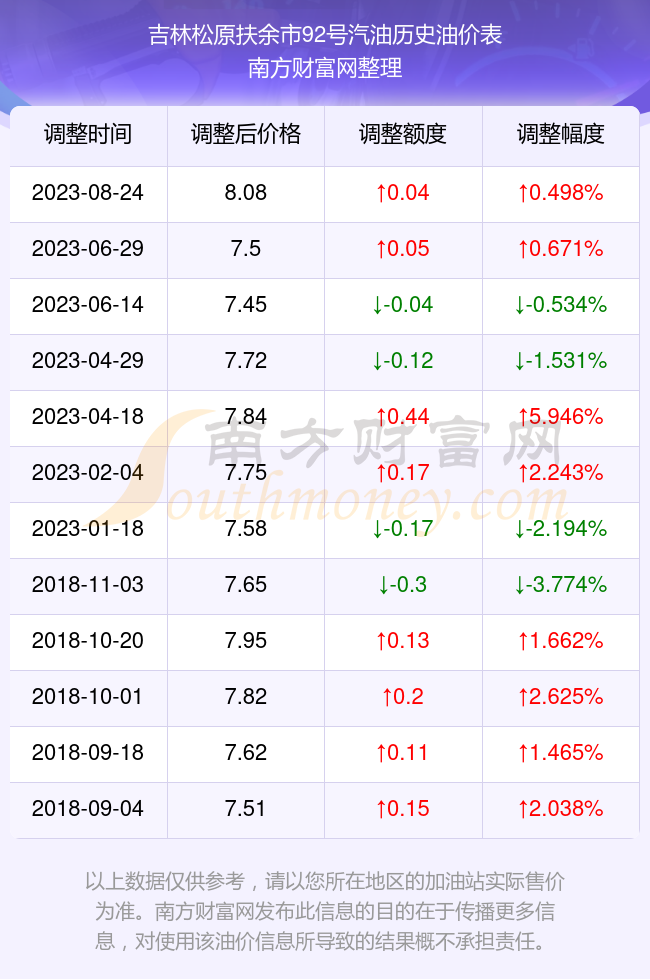Click the green ↓-0.3 adjustment value
This screenshot has height=980, width=650.
pyautogui.click(x=403, y=584)
